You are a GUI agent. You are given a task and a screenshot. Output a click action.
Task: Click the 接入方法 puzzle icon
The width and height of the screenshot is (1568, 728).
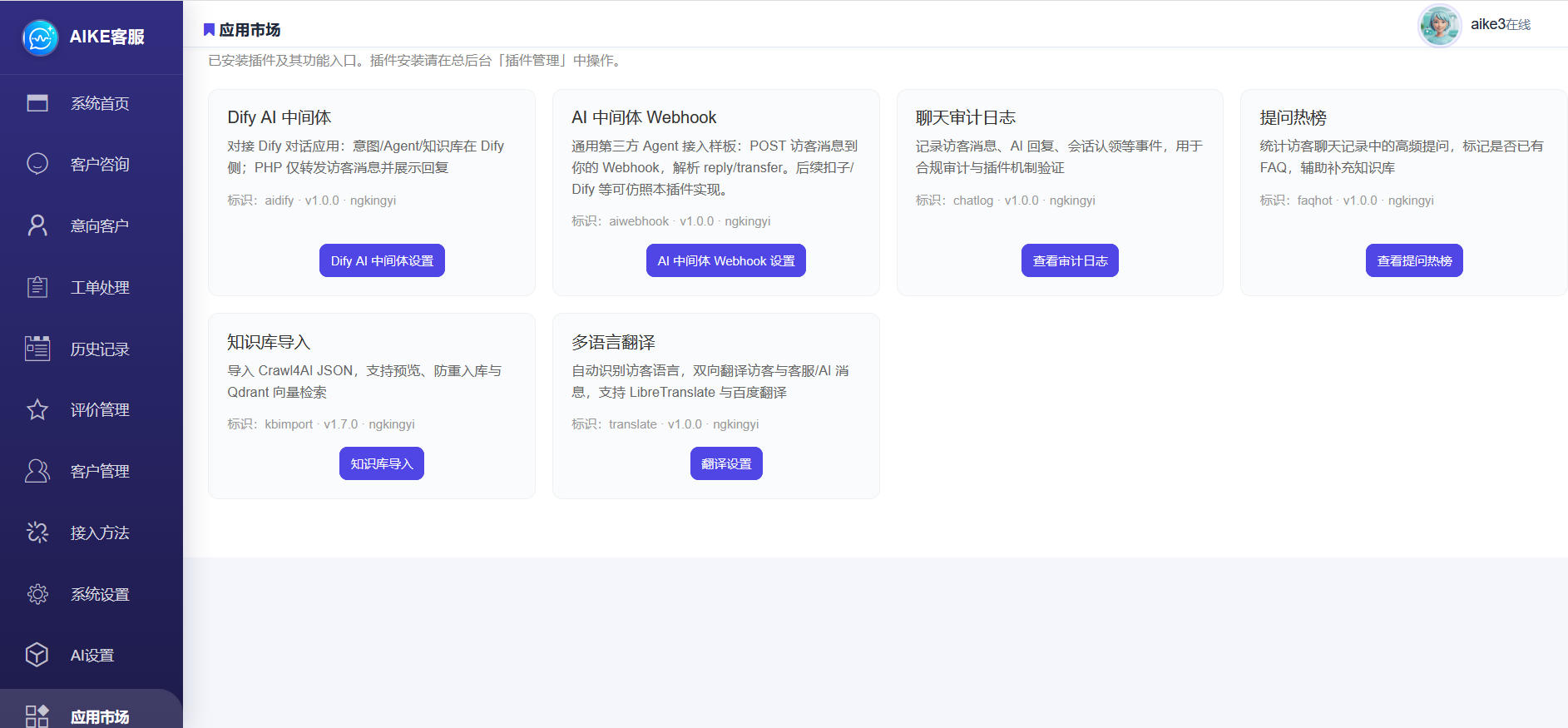coord(37,532)
